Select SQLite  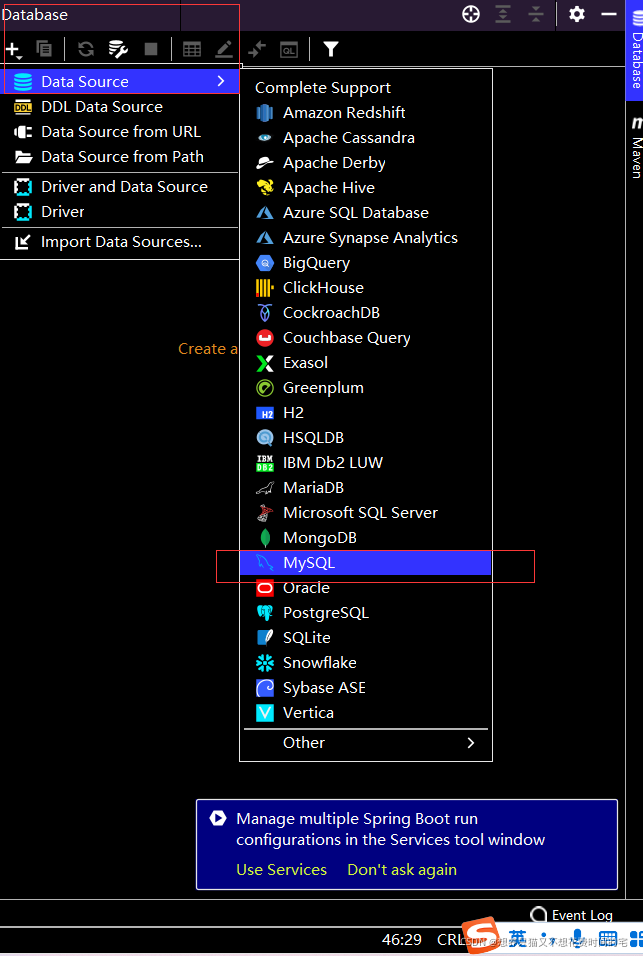[x=366, y=638]
